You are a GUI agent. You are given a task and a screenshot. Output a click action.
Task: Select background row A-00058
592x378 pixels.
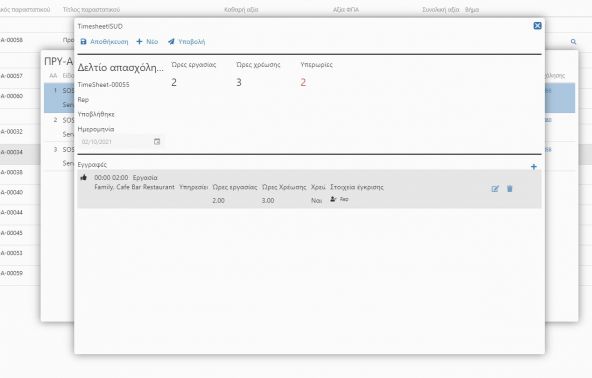(x=12, y=40)
